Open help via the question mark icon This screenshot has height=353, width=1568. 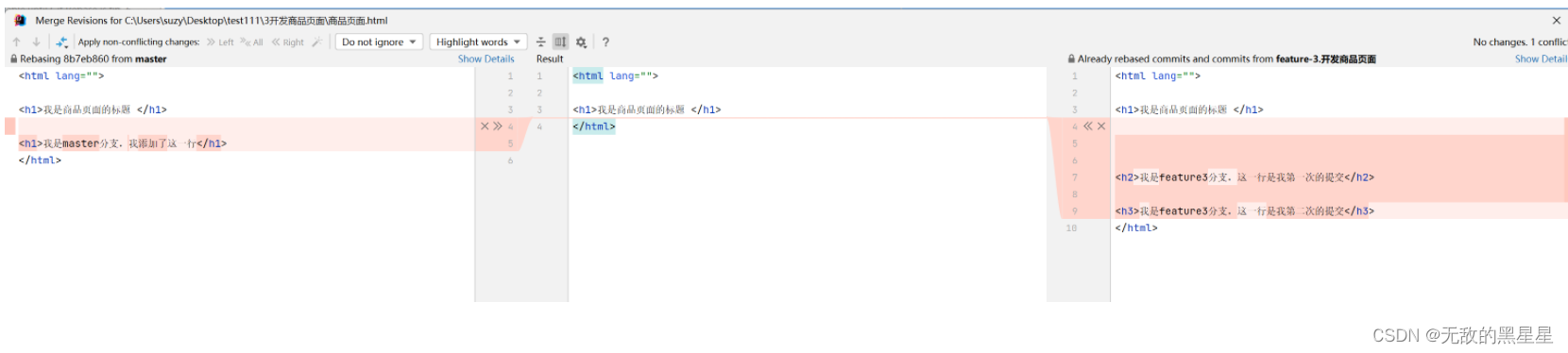click(x=605, y=42)
